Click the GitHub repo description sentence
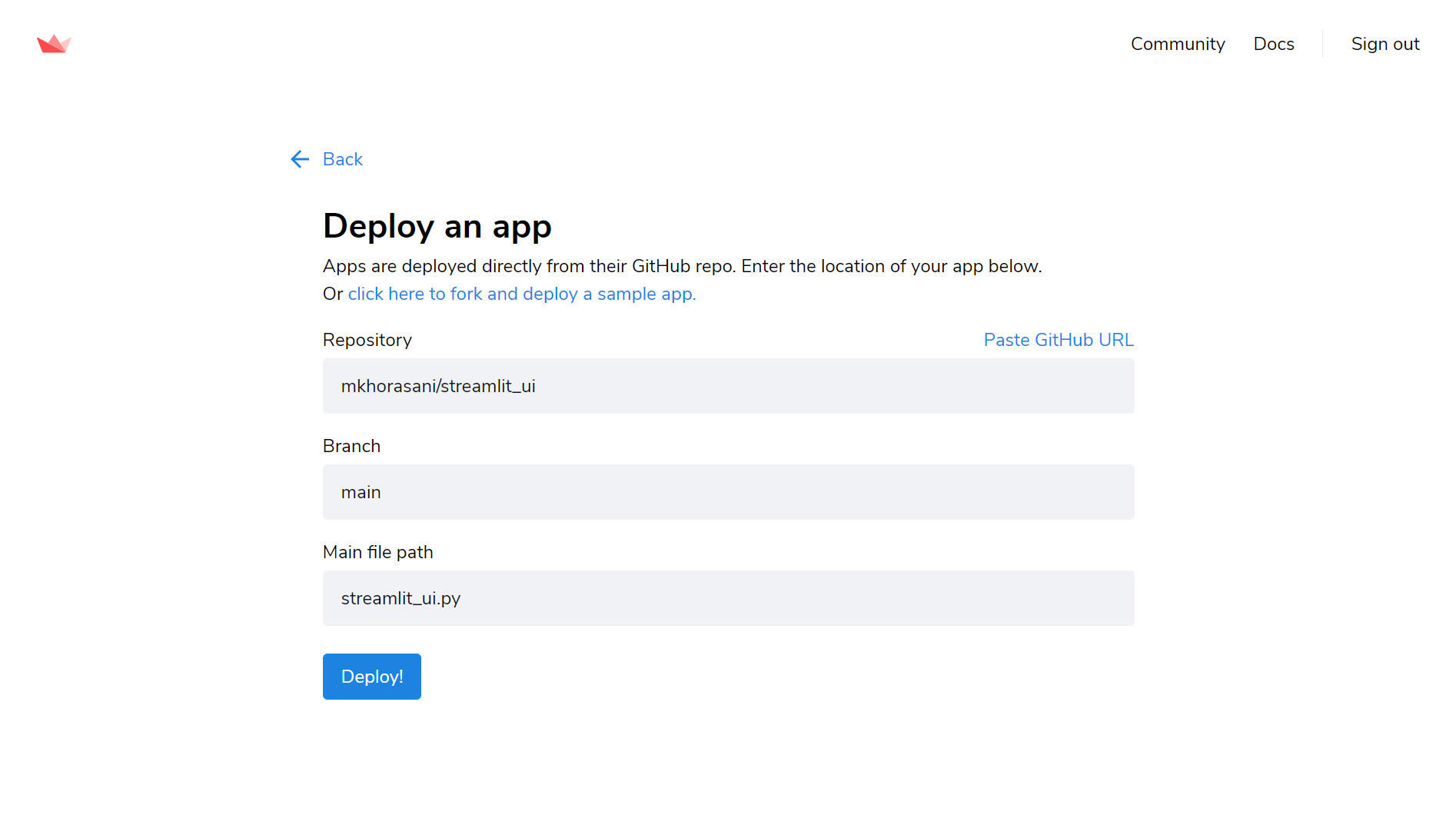 tap(681, 266)
